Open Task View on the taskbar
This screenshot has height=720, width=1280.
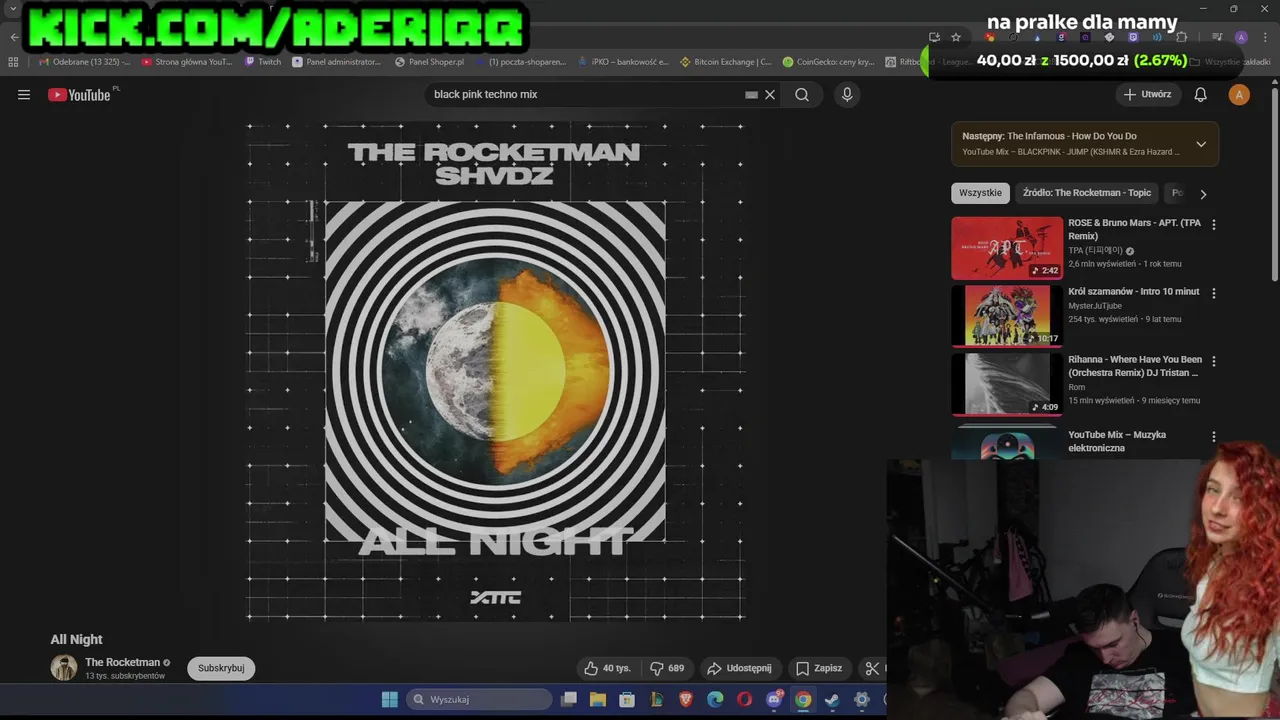click(x=569, y=700)
